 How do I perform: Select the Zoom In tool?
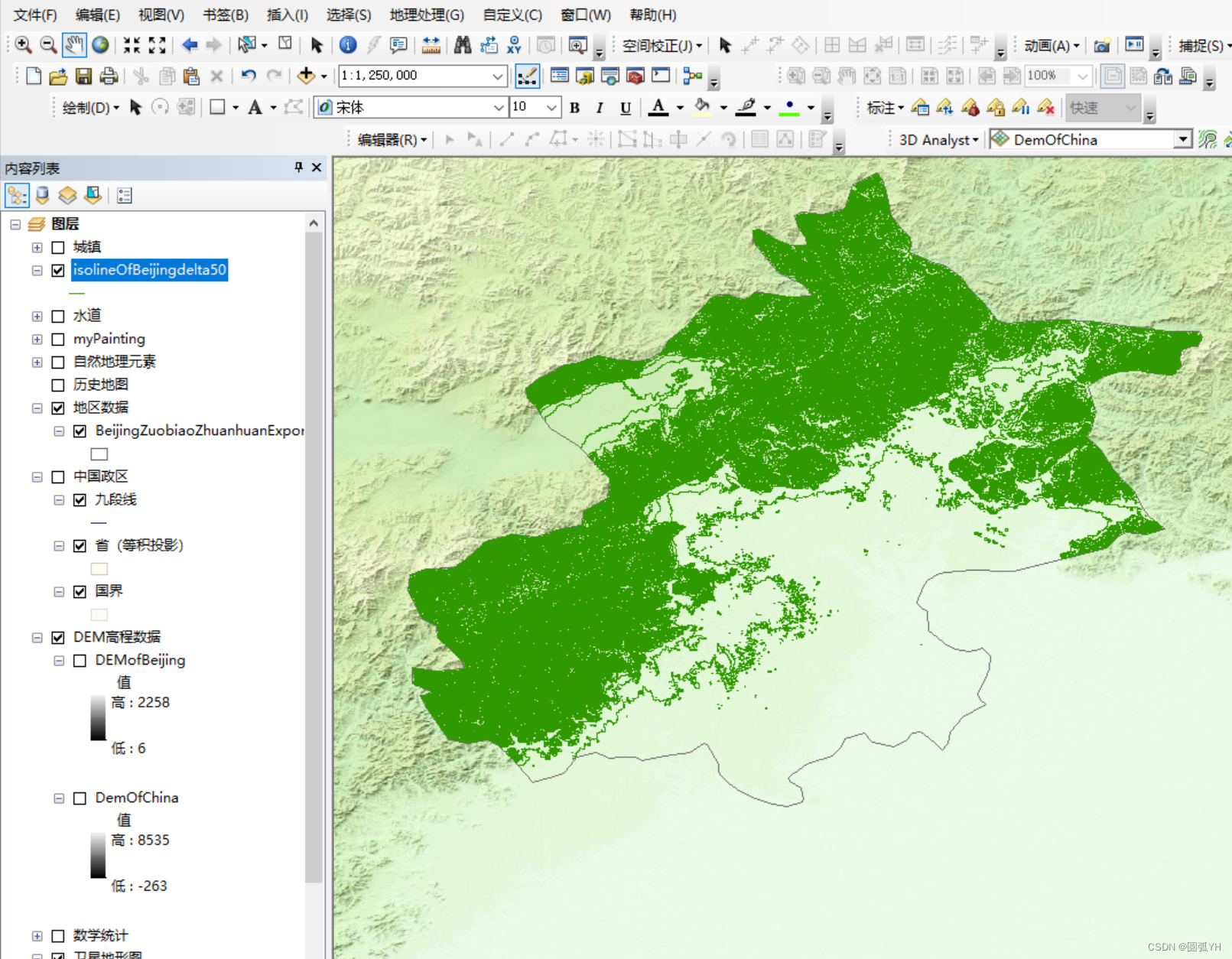23,45
